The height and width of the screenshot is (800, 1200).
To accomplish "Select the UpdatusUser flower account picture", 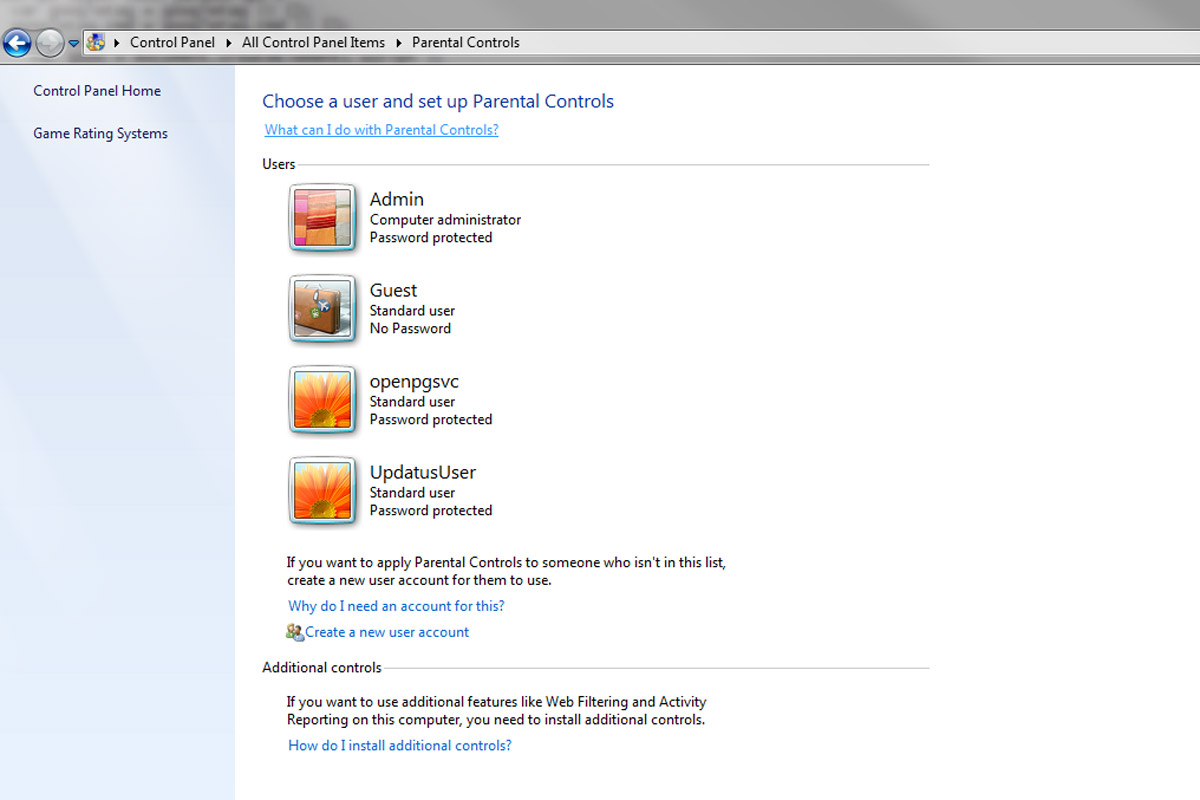I will 321,491.
